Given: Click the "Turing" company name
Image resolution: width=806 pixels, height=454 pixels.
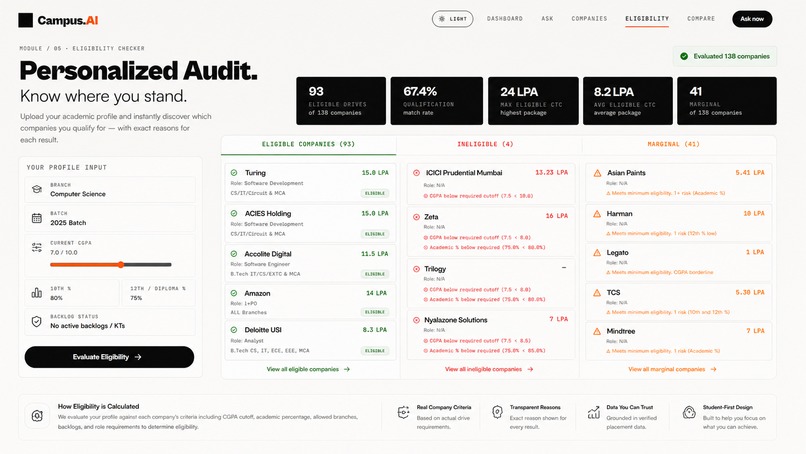Looking at the screenshot, I should [255, 173].
